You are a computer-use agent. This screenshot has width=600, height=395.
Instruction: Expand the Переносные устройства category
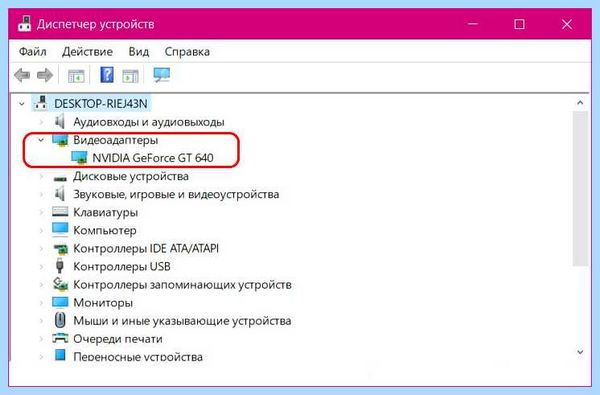coord(41,357)
